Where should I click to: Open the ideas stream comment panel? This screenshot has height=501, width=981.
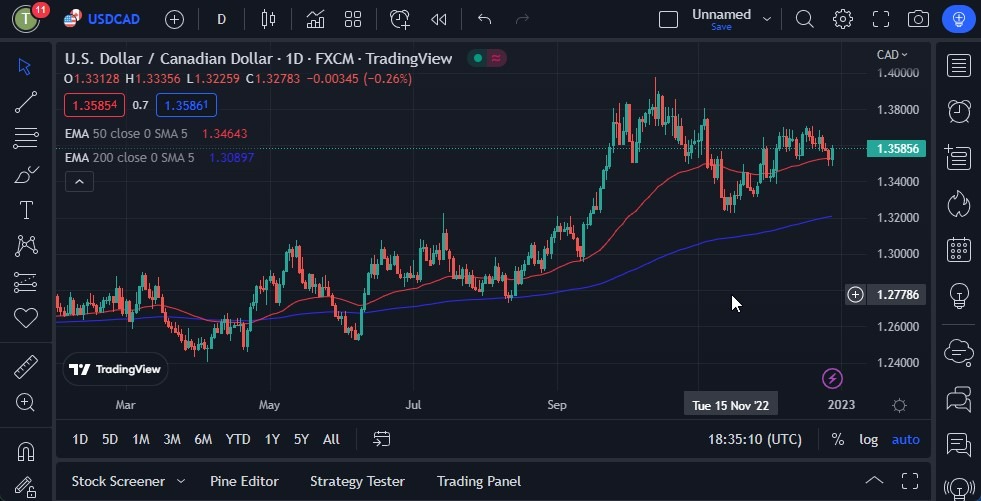coord(958,445)
